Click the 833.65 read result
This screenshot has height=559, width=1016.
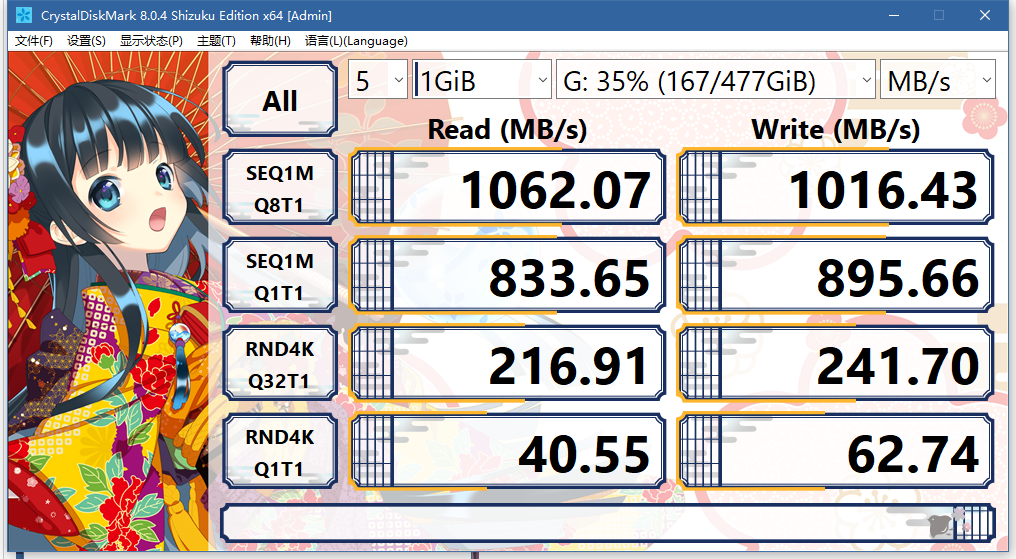pos(507,276)
